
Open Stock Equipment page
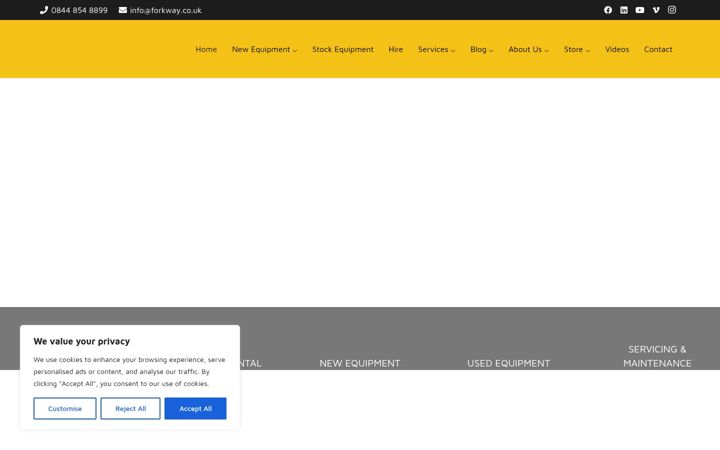coord(343,49)
